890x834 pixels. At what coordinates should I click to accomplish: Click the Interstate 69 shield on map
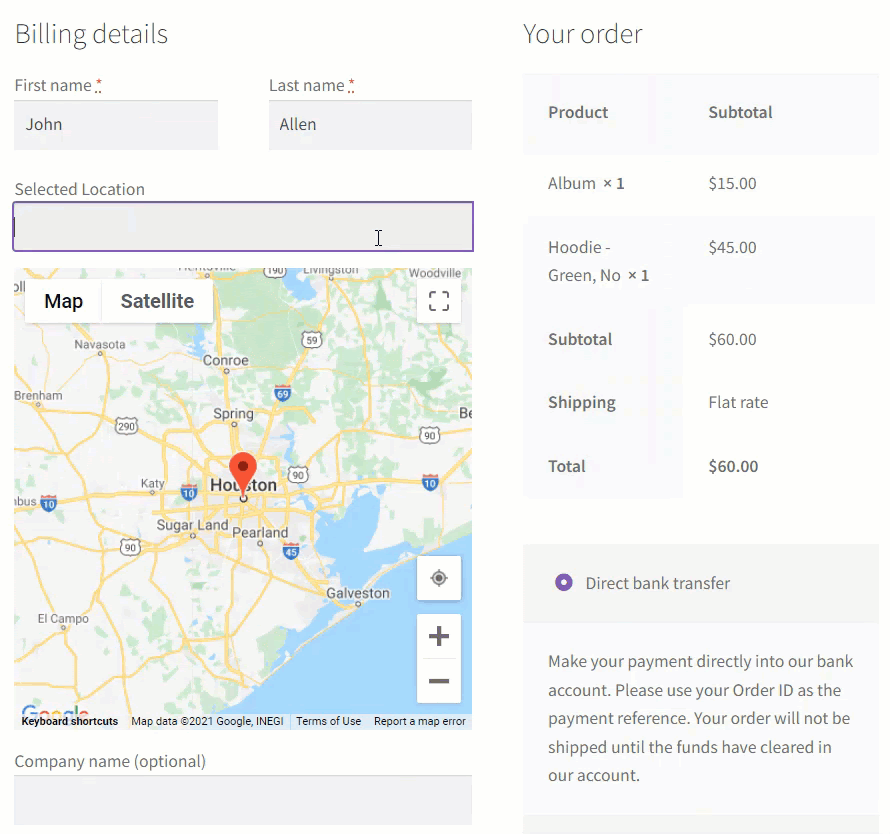pos(283,393)
